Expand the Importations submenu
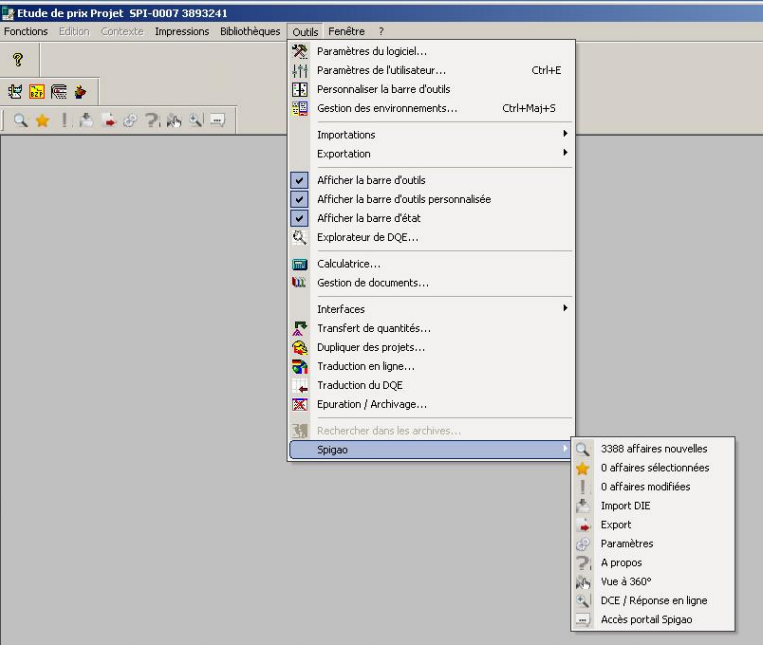 tap(430, 134)
